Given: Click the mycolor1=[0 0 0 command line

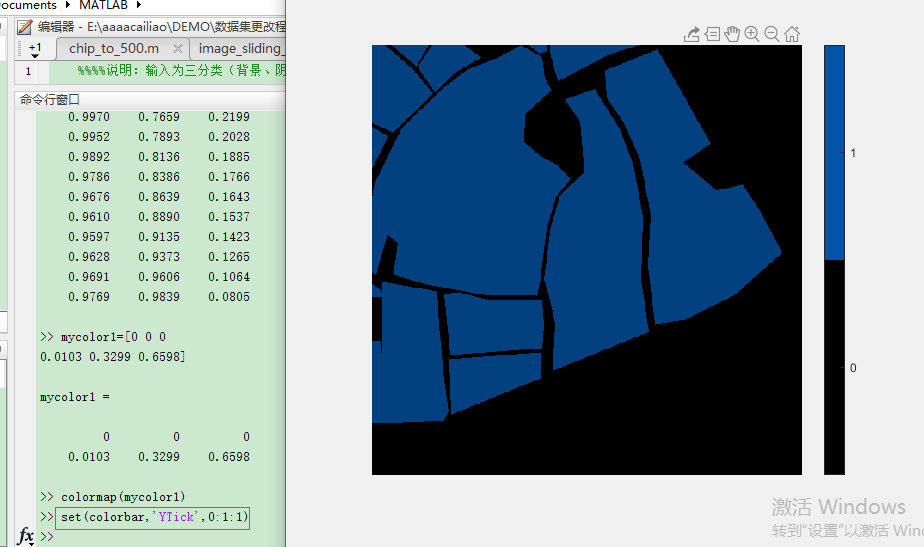Looking at the screenshot, I should (x=113, y=337).
